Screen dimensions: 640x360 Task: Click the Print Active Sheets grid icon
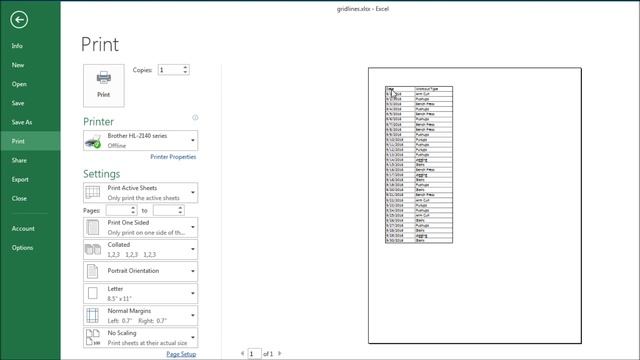point(93,192)
